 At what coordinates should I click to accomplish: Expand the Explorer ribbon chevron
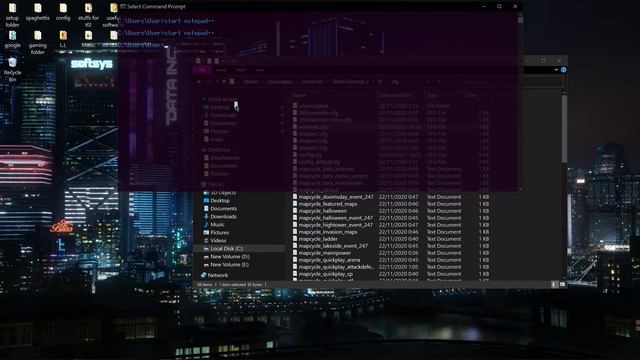coord(556,70)
